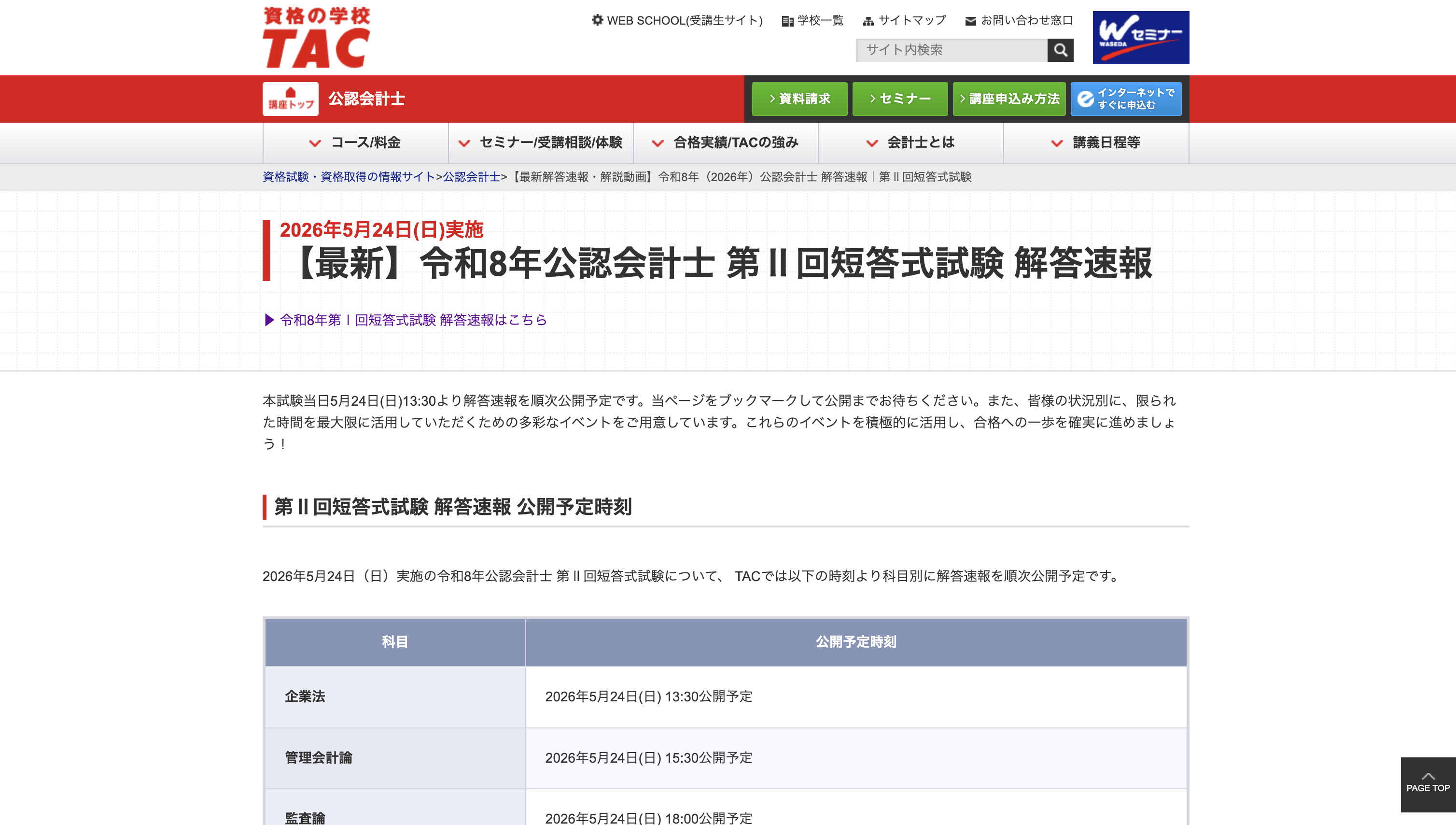Open the サイトマップ link
Image resolution: width=1456 pixels, height=825 pixels.
pyautogui.click(x=912, y=20)
